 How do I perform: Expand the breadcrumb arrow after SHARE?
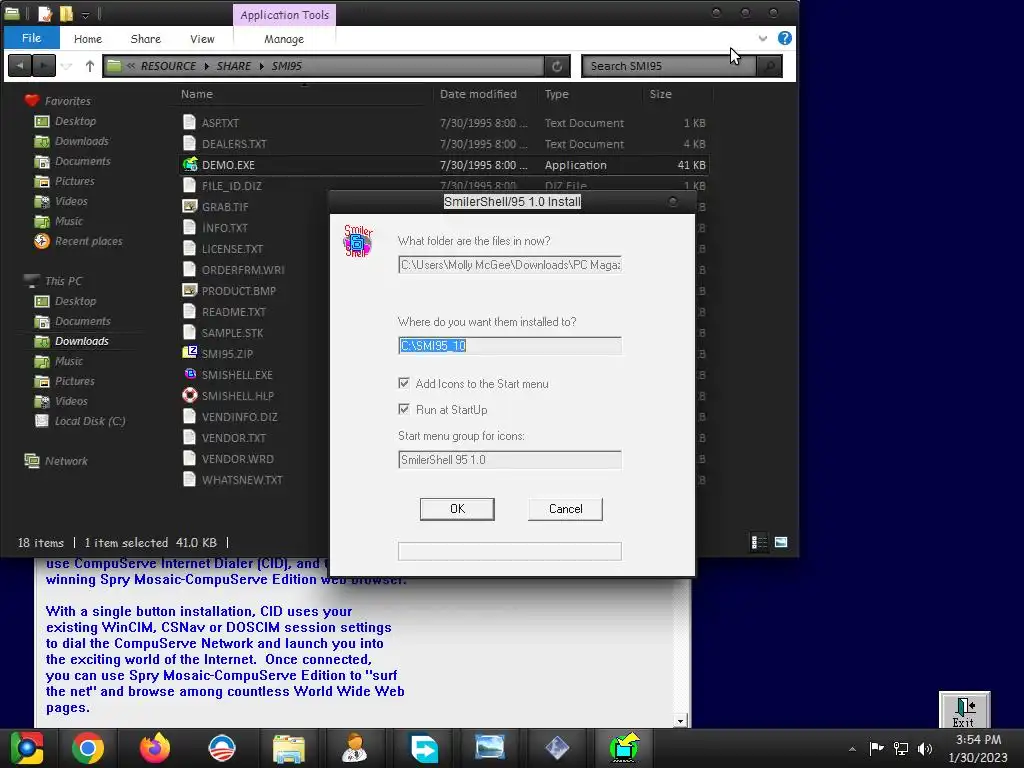[261, 65]
